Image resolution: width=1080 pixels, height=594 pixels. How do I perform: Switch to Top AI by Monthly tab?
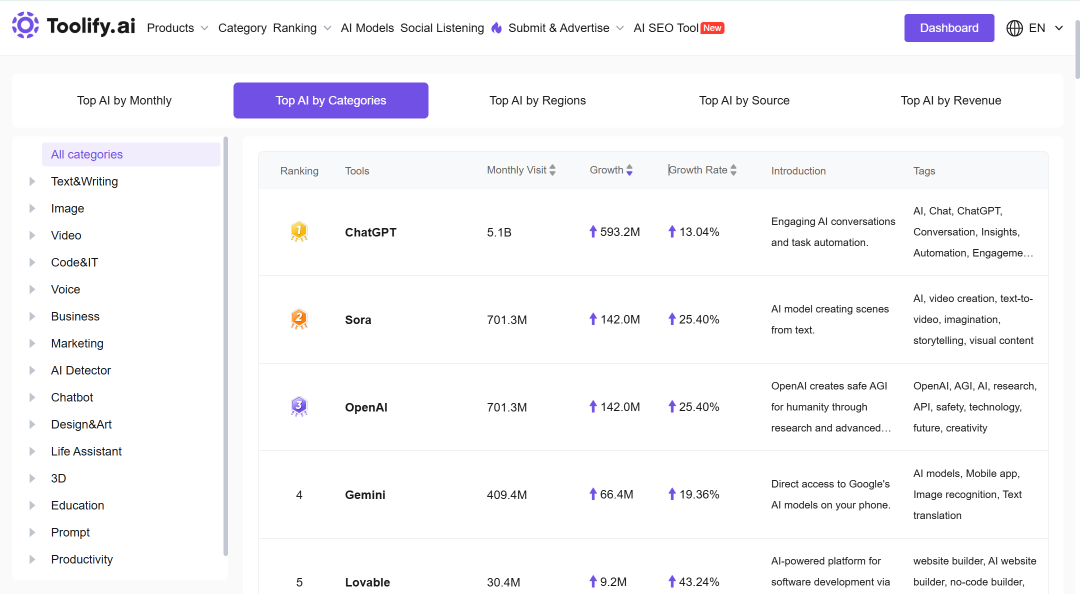click(124, 101)
